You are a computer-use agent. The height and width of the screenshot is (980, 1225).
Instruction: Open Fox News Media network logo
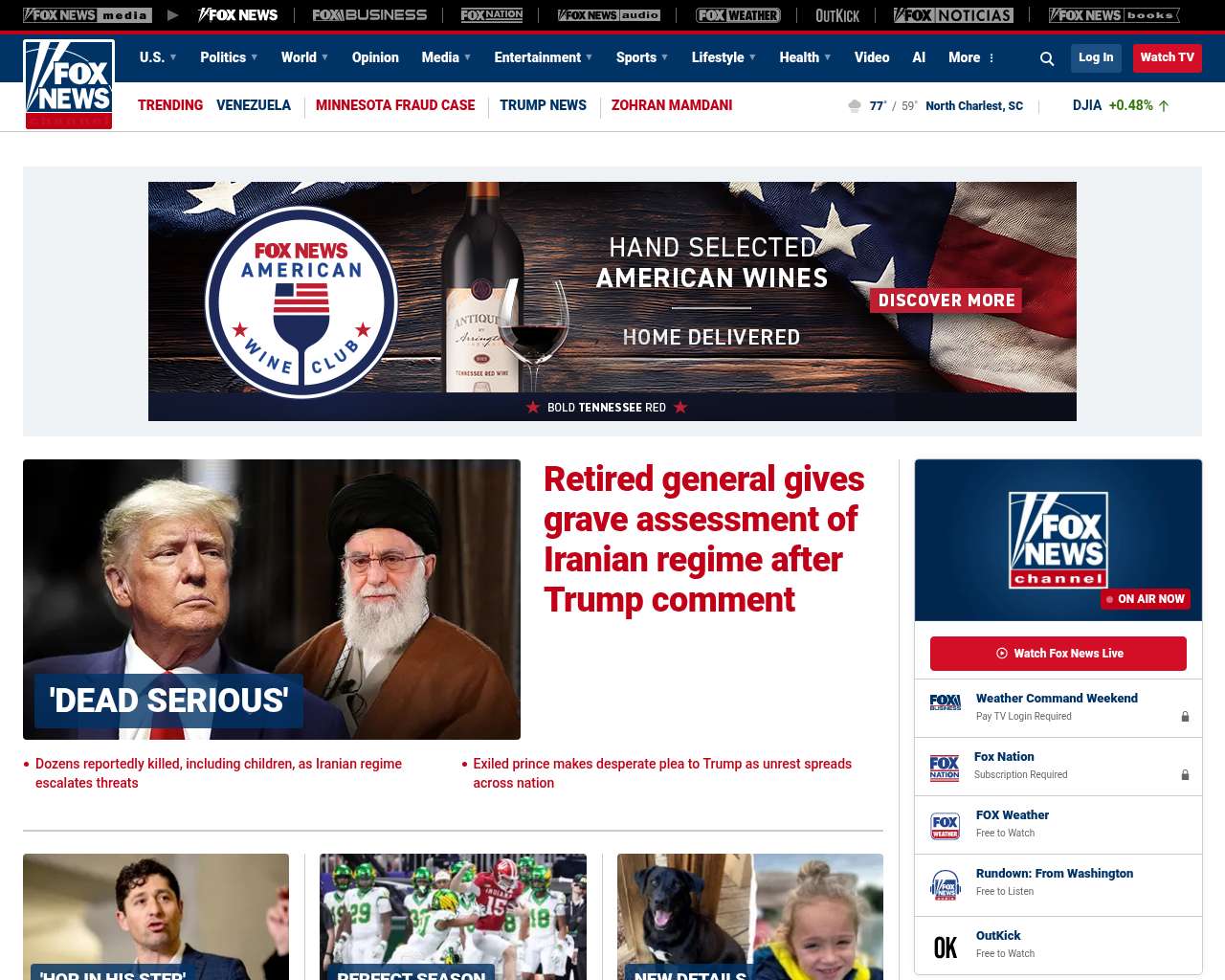point(87,15)
